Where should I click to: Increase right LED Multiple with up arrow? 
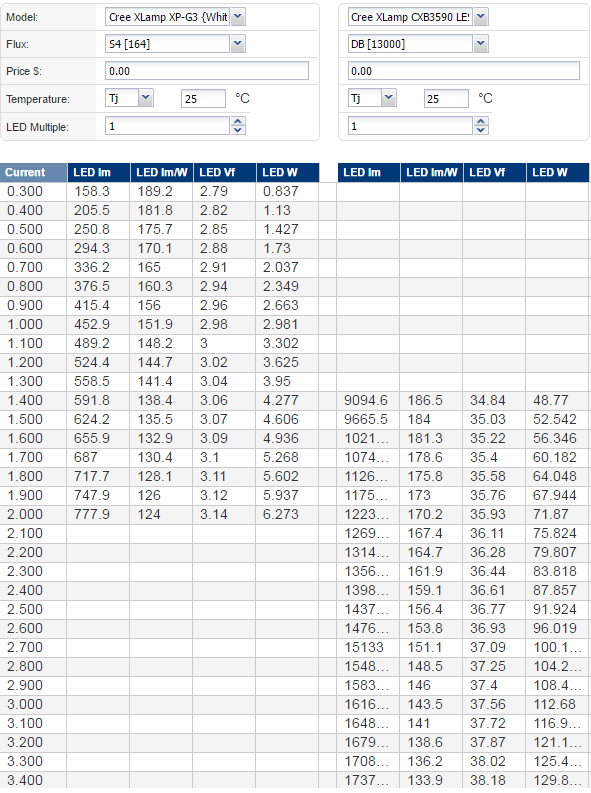tap(481, 121)
